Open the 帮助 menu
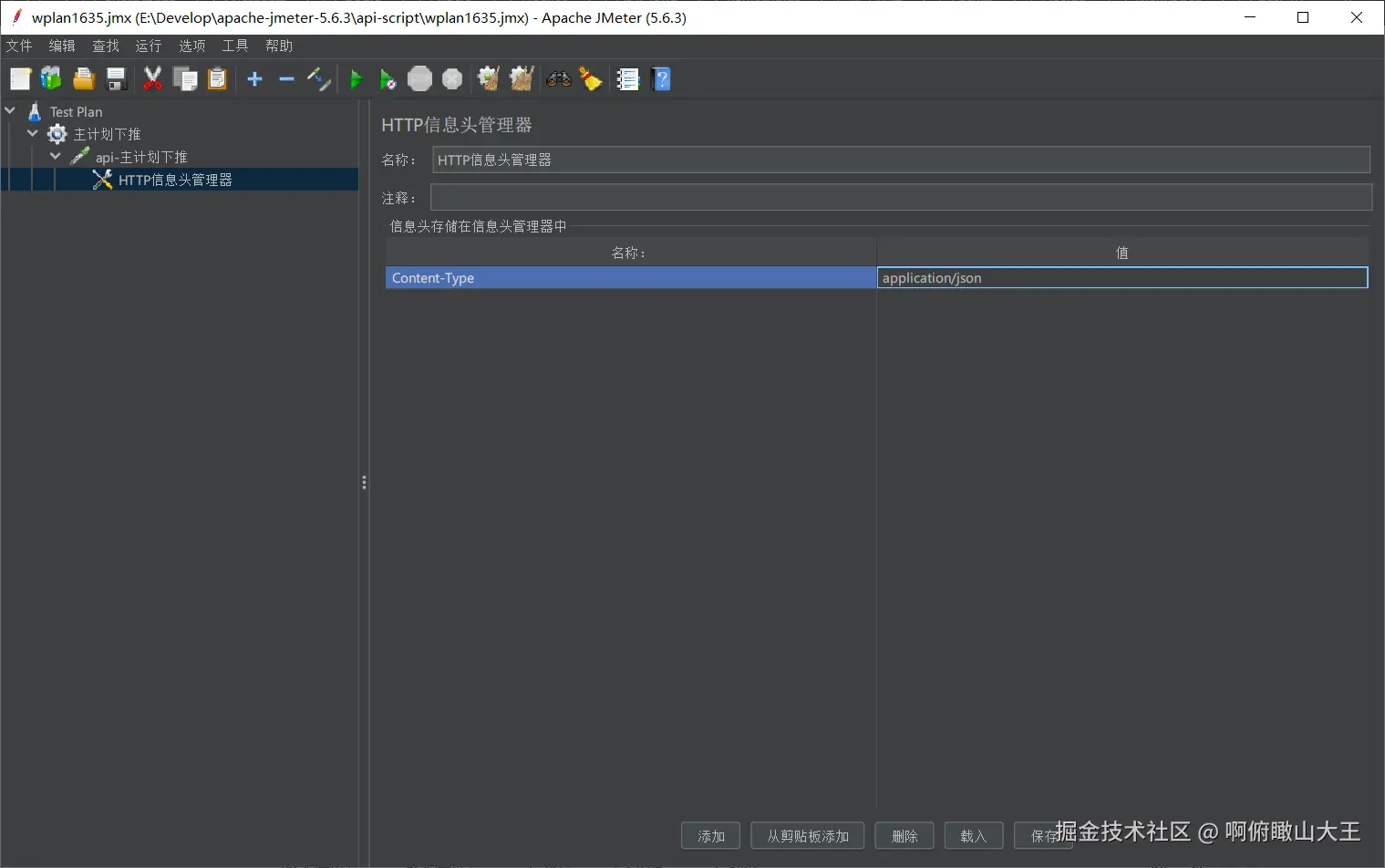1385x868 pixels. 279,46
